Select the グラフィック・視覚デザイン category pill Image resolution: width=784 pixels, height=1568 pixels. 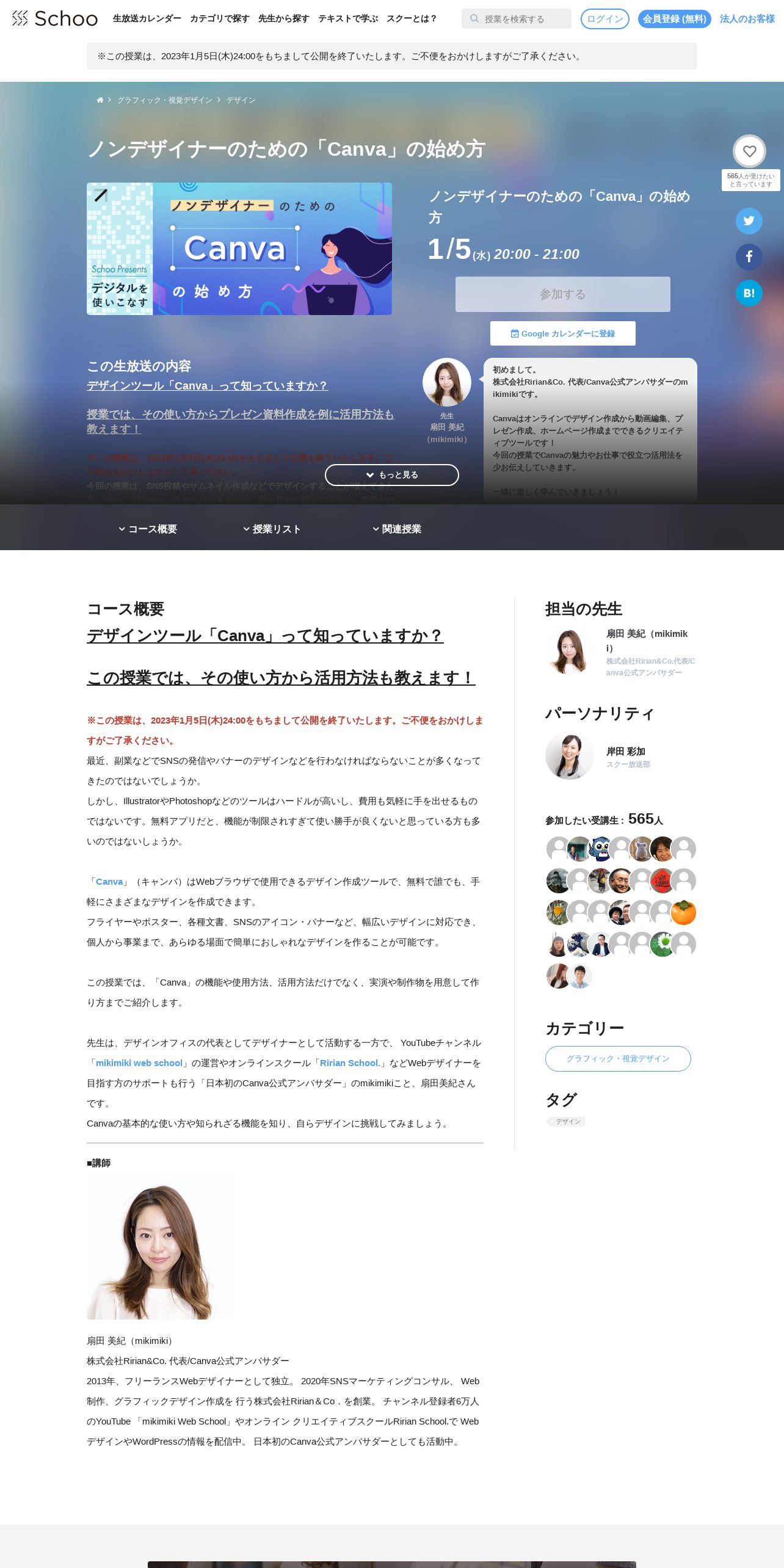click(x=618, y=1059)
